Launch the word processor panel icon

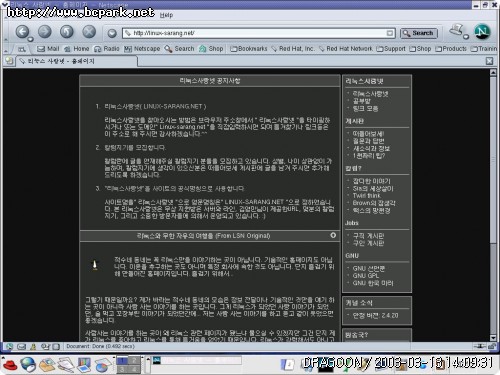(66, 365)
